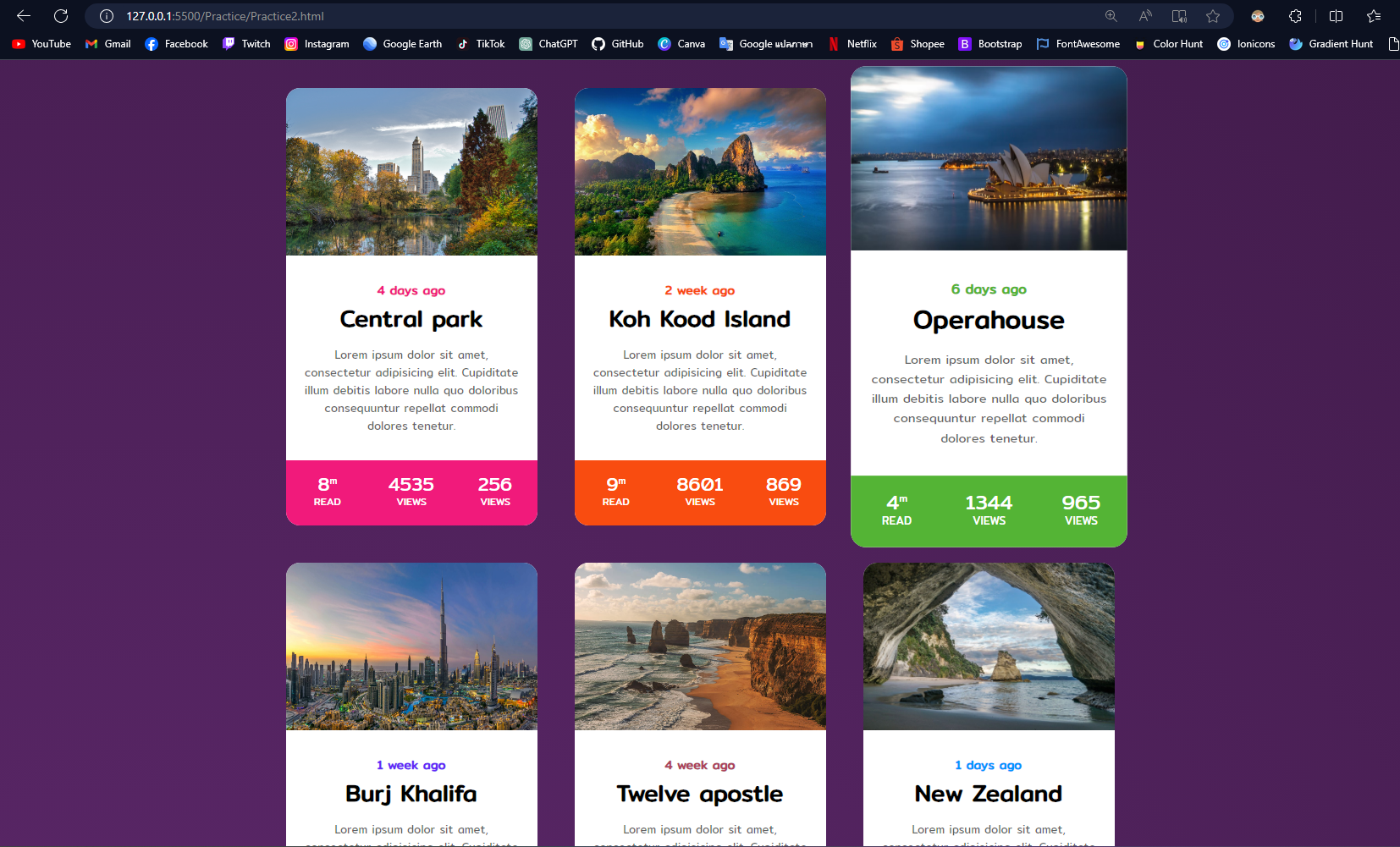Open the Bootstrap bookmark
This screenshot has width=1400, height=847.
pyautogui.click(x=989, y=44)
